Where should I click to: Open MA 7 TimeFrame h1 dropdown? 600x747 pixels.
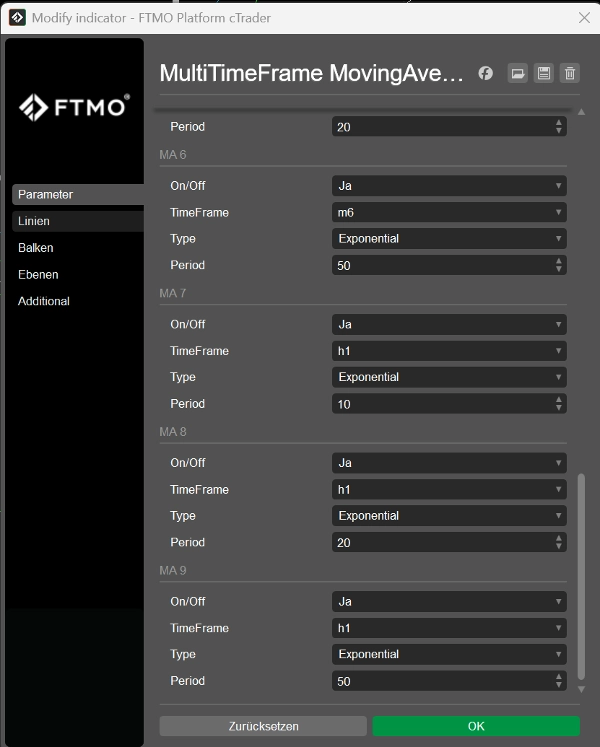(x=449, y=351)
